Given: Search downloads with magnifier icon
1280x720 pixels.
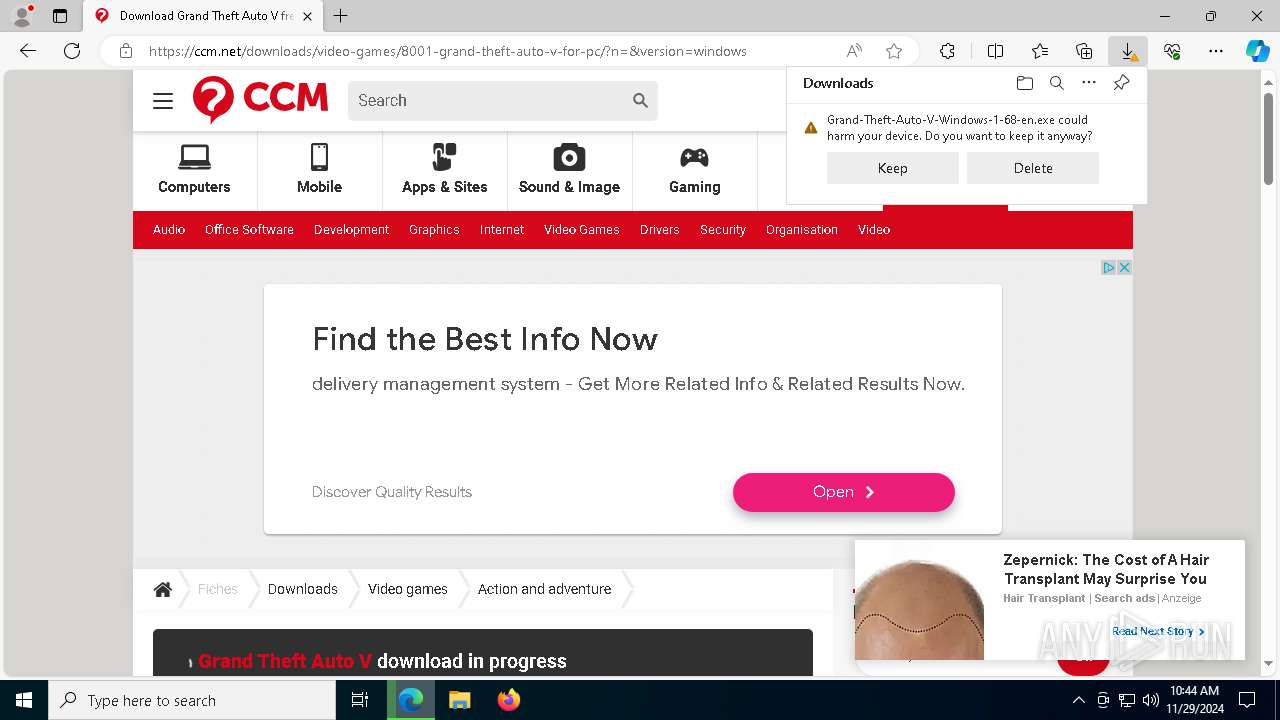Looking at the screenshot, I should 1056,83.
